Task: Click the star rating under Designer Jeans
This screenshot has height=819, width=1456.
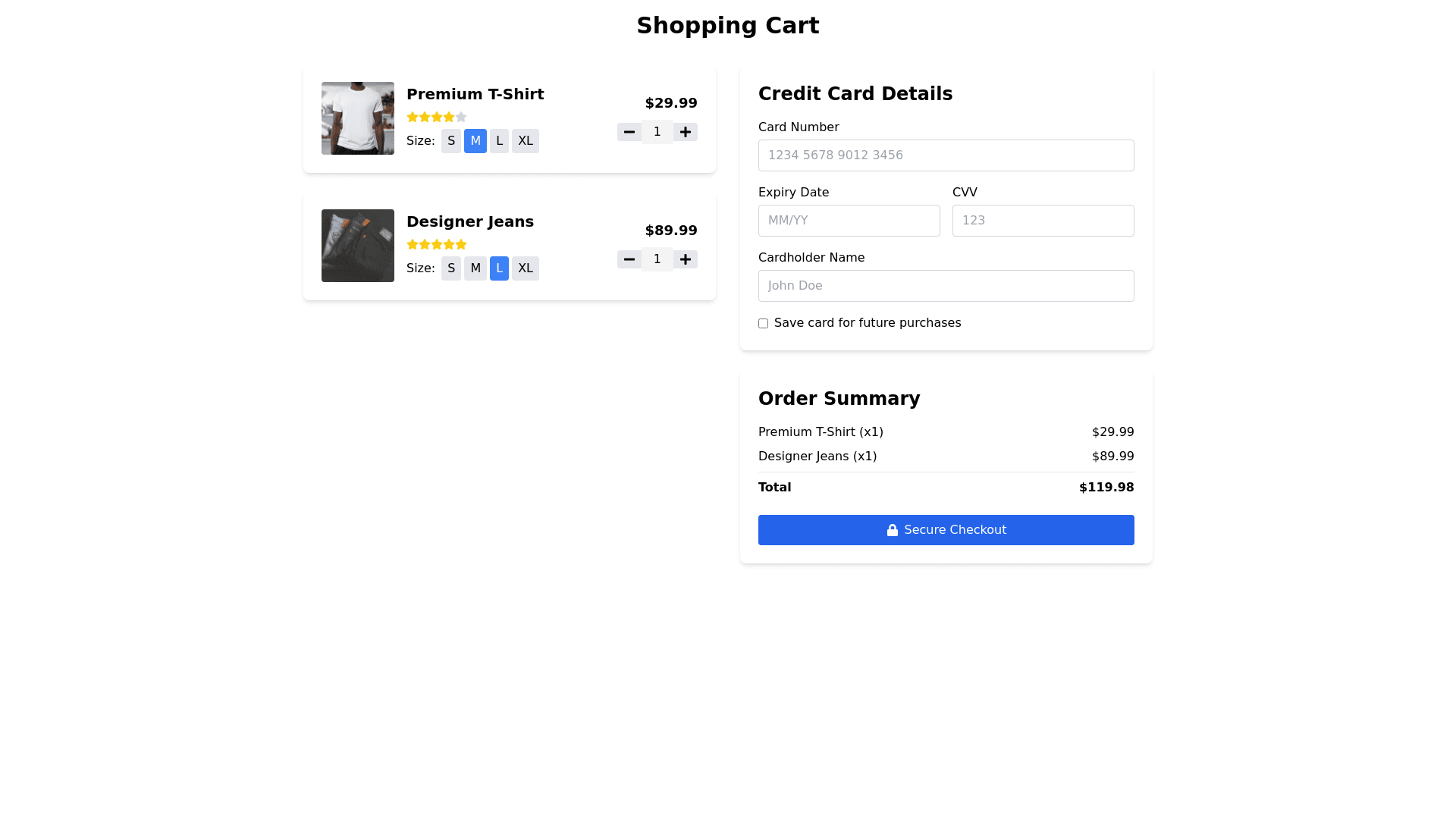Action: (x=437, y=244)
